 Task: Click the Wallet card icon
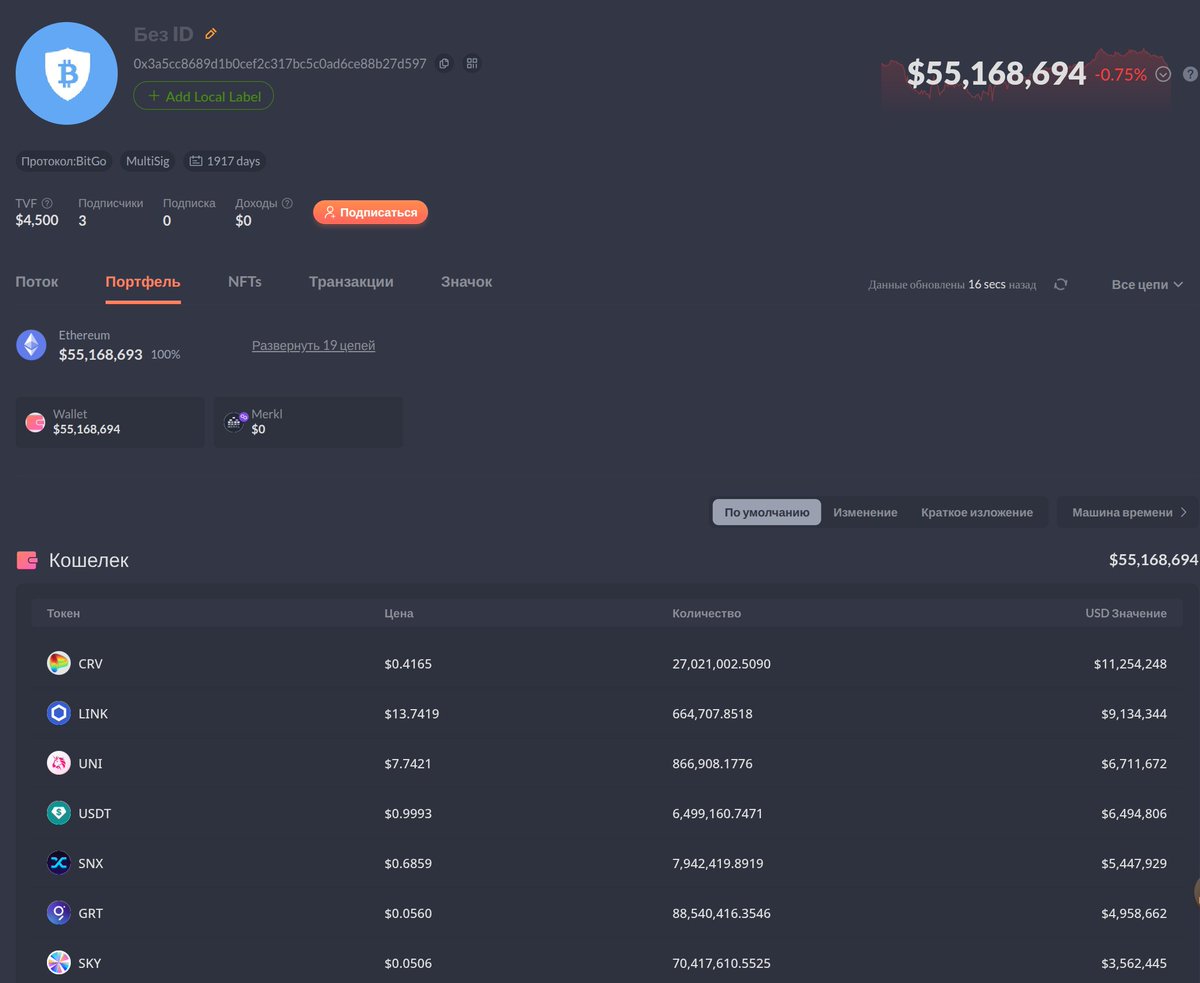[35, 422]
